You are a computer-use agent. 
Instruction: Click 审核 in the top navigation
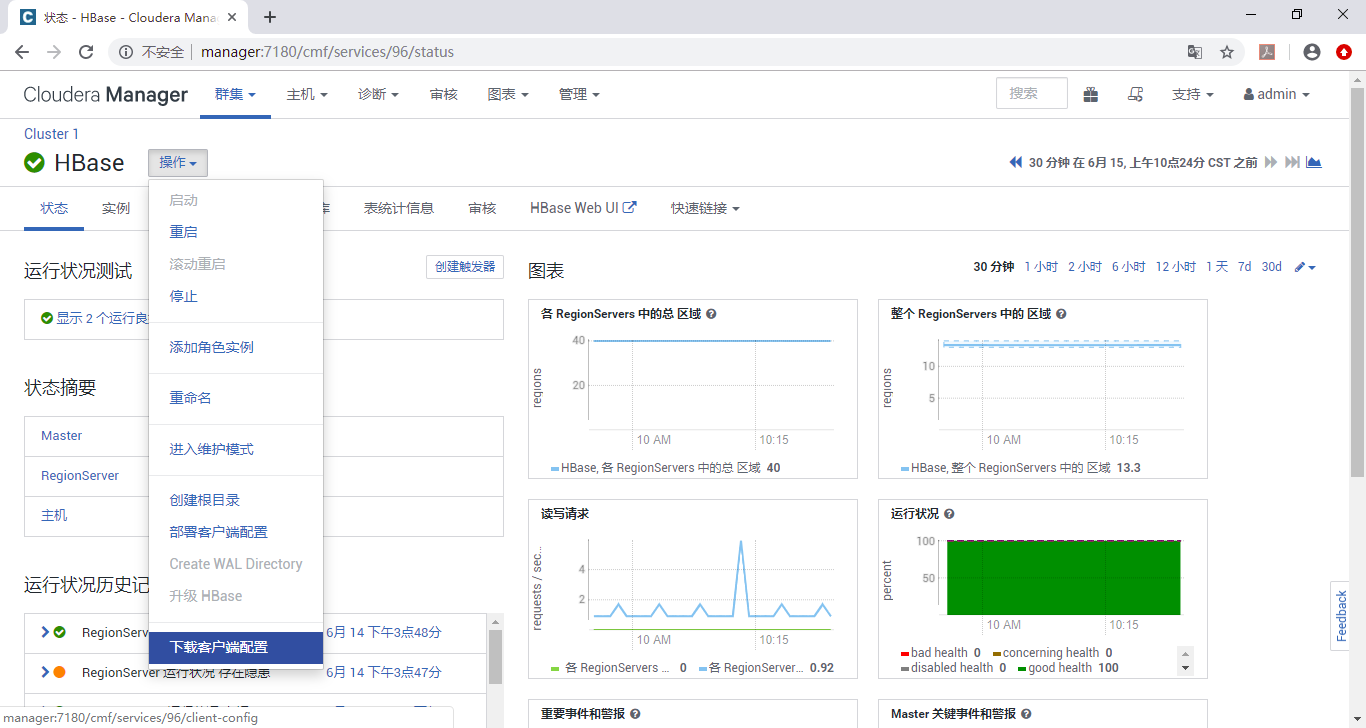443,94
